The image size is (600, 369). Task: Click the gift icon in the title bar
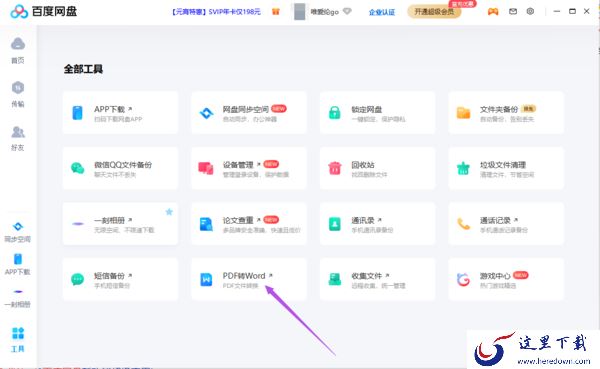276,12
